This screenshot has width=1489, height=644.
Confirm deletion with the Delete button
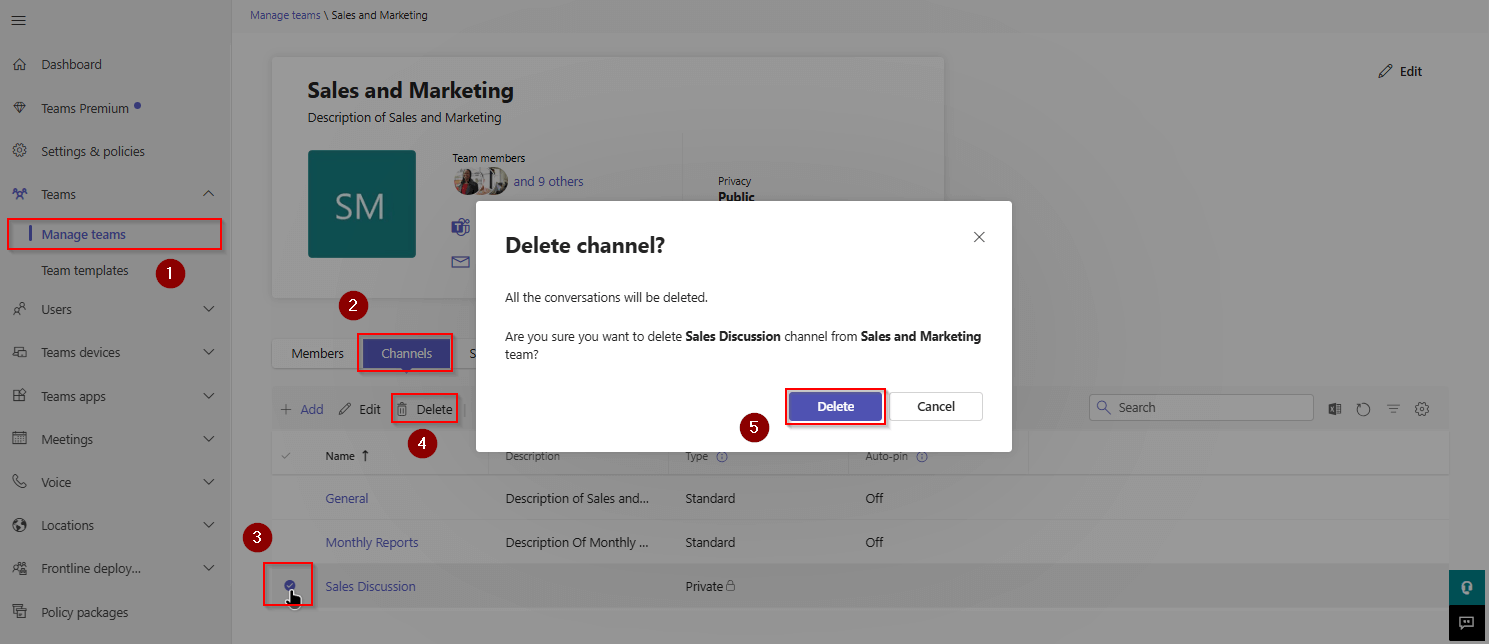pyautogui.click(x=835, y=406)
